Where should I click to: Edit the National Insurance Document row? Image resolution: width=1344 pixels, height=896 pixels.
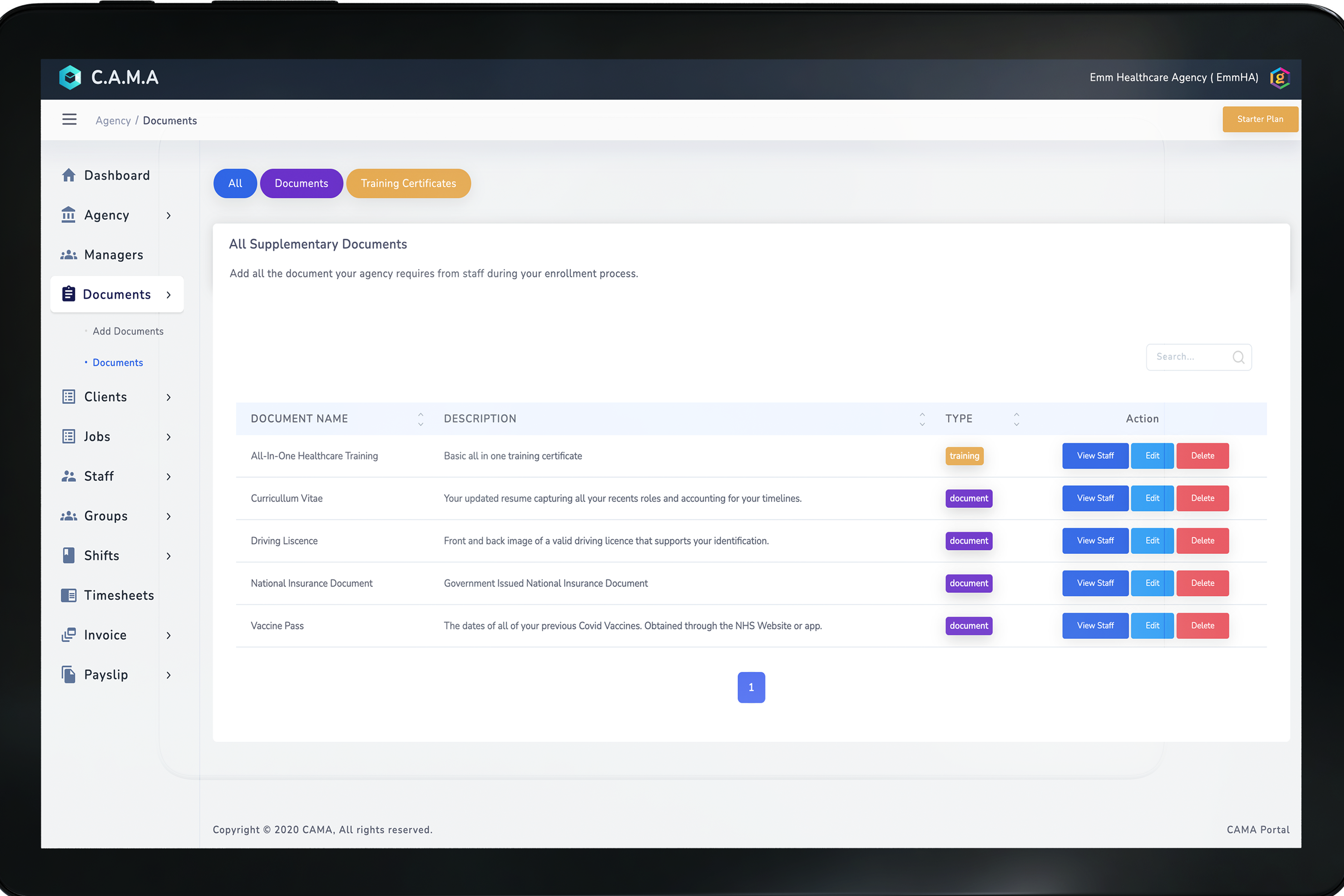point(1152,583)
